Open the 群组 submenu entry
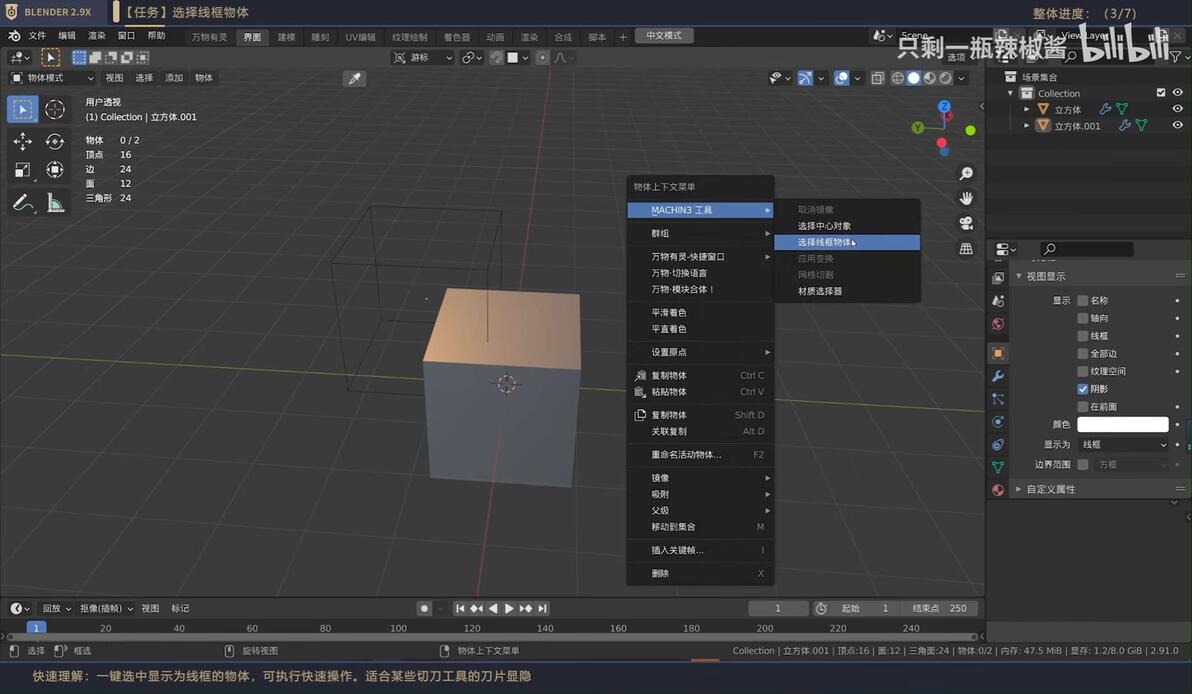 (x=700, y=234)
